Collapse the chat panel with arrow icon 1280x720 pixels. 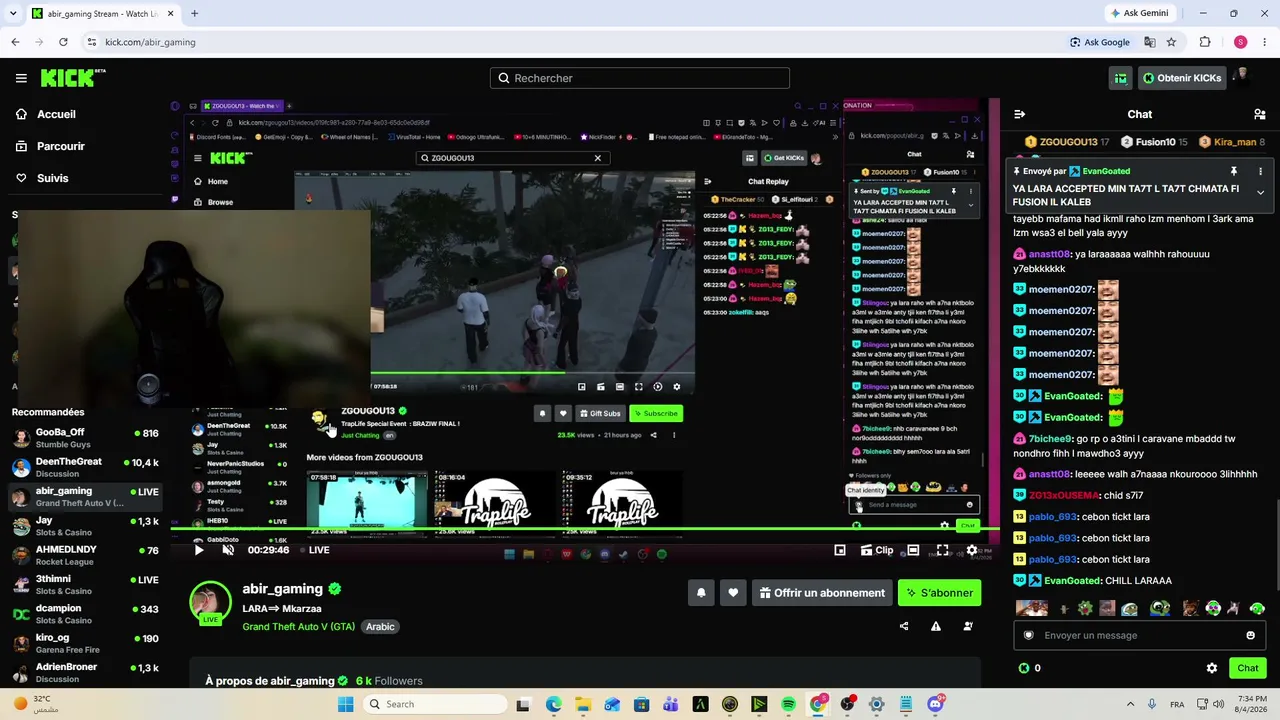1019,115
